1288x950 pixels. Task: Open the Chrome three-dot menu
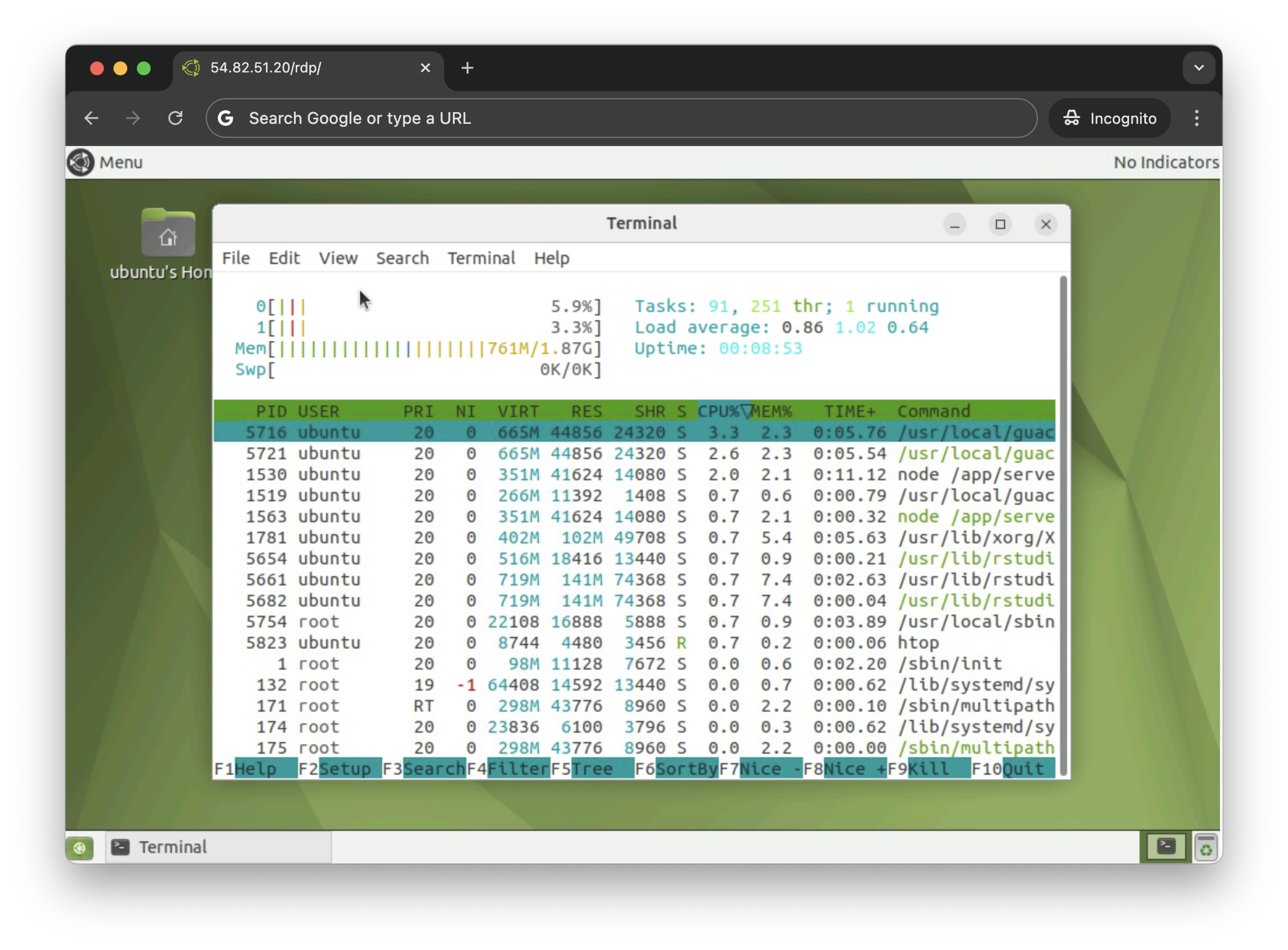(1197, 119)
